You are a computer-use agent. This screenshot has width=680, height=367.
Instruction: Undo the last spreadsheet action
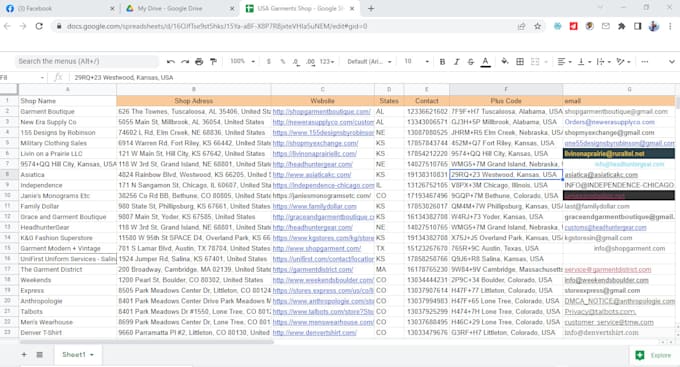coord(170,62)
